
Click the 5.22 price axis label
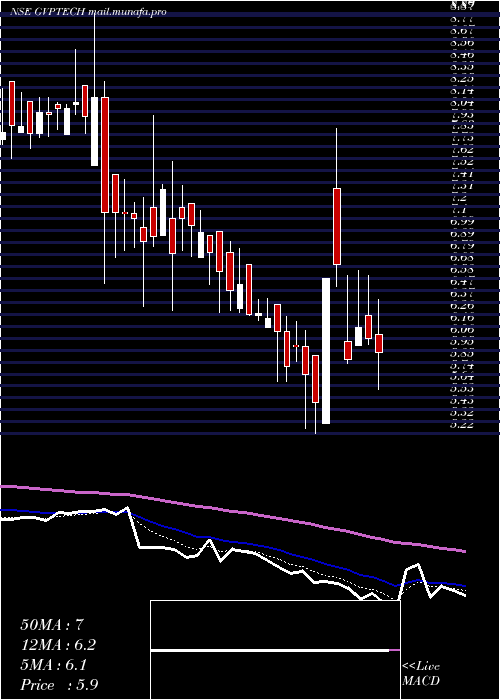(462, 425)
